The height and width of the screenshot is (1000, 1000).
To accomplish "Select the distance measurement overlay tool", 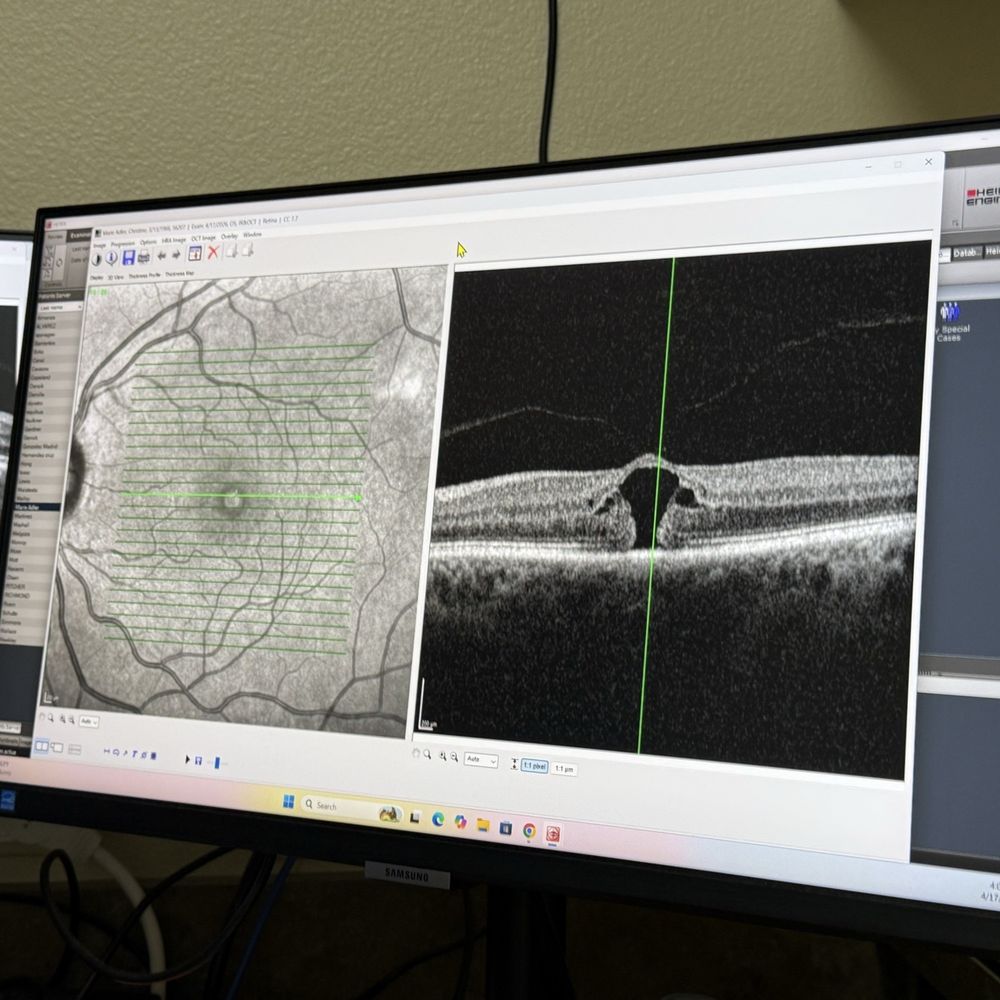I will coord(107,751).
